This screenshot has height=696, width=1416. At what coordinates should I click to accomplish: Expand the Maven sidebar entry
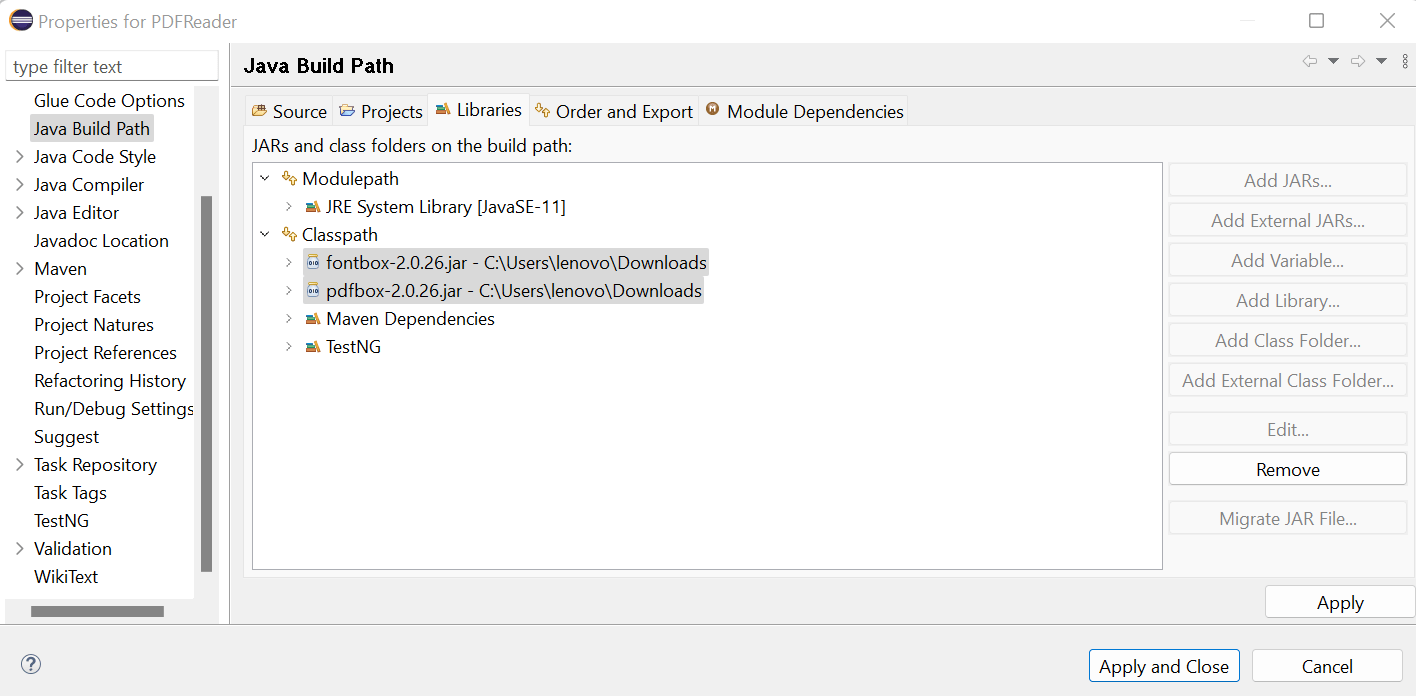[x=18, y=268]
